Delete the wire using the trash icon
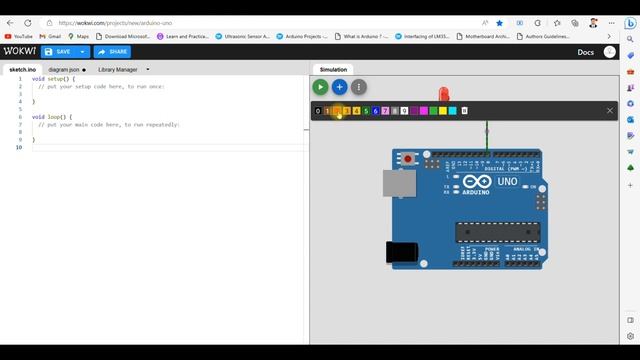The width and height of the screenshot is (640, 360). (464, 111)
